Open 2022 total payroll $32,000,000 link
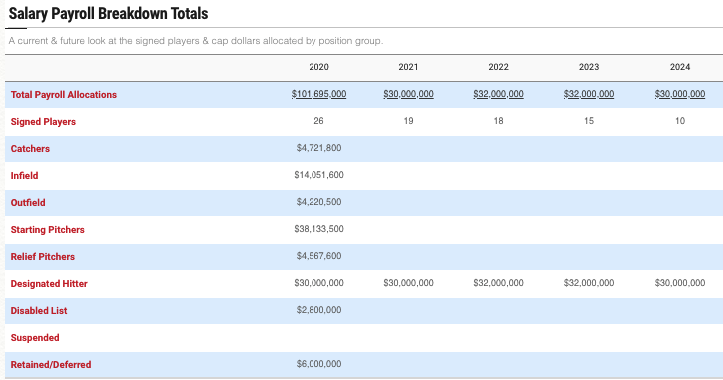Image resolution: width=723 pixels, height=380 pixels. pos(498,94)
